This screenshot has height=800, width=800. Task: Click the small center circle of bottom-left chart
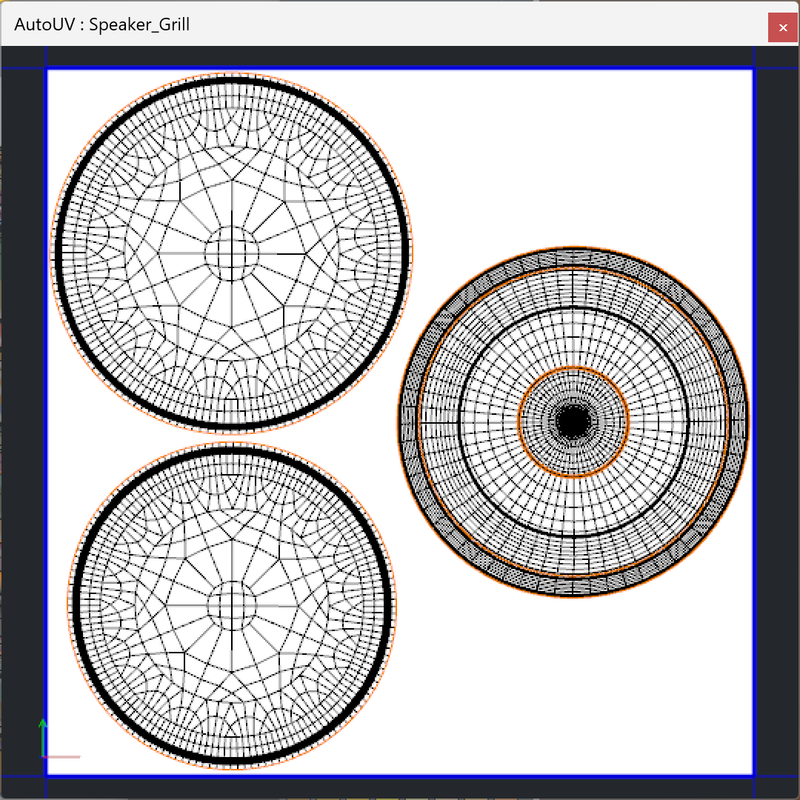pyautogui.click(x=232, y=606)
